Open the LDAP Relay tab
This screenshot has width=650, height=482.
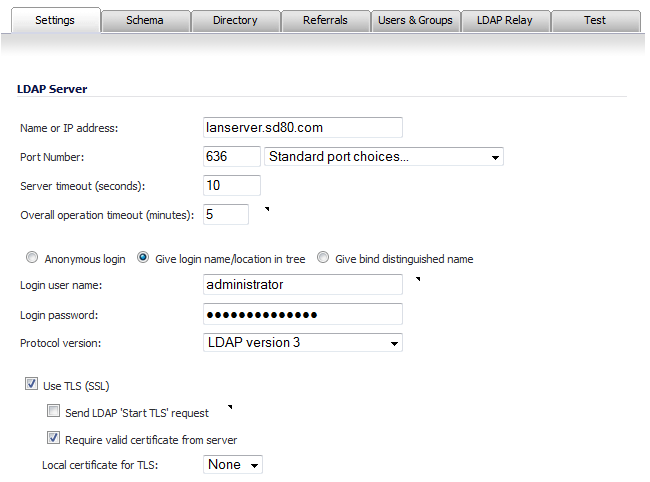[505, 21]
